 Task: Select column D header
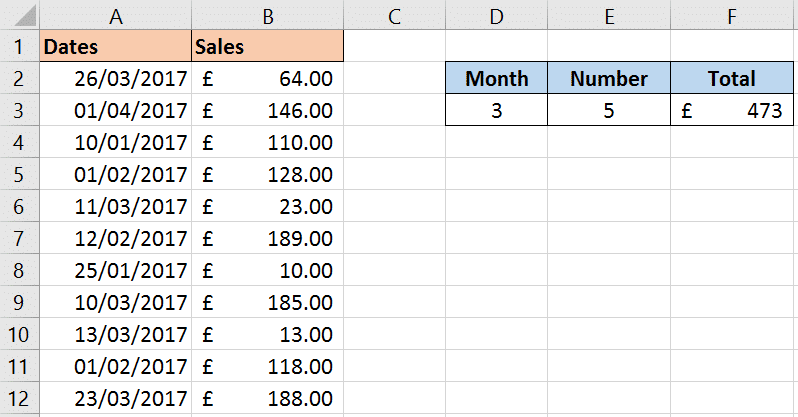pos(496,15)
